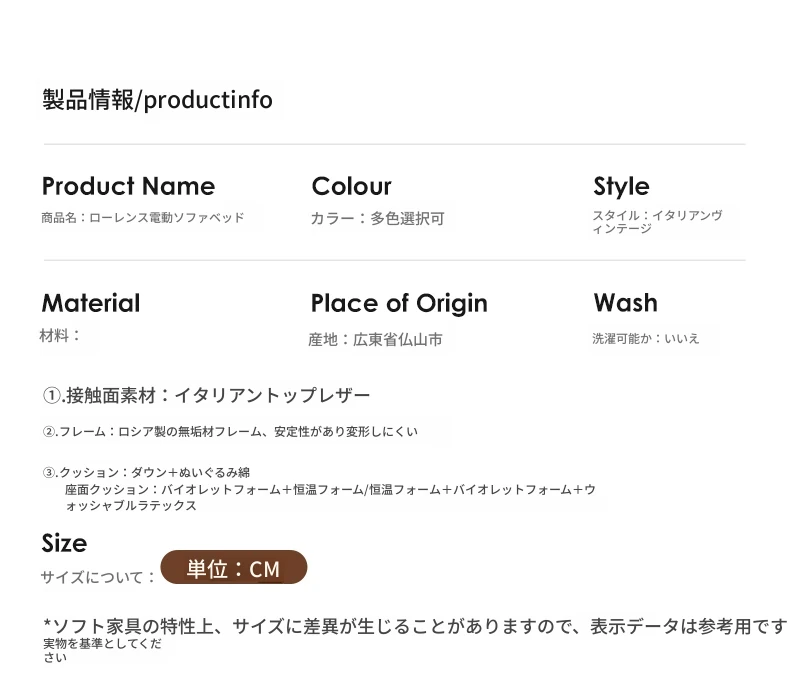Screen dimensions: 790x695
Task: Click the フレーム Russian solid wood frame line
Action: coord(230,432)
